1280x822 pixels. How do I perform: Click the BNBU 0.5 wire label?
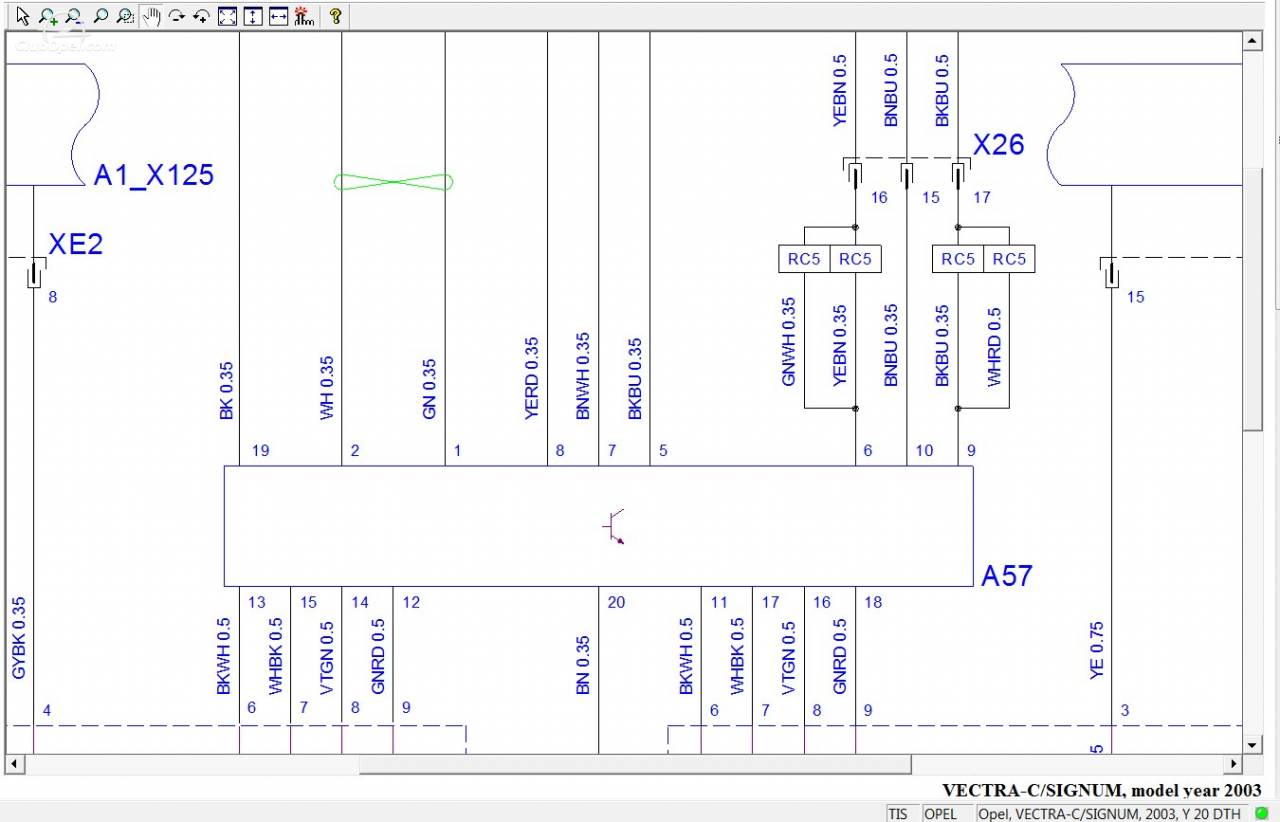[x=891, y=90]
